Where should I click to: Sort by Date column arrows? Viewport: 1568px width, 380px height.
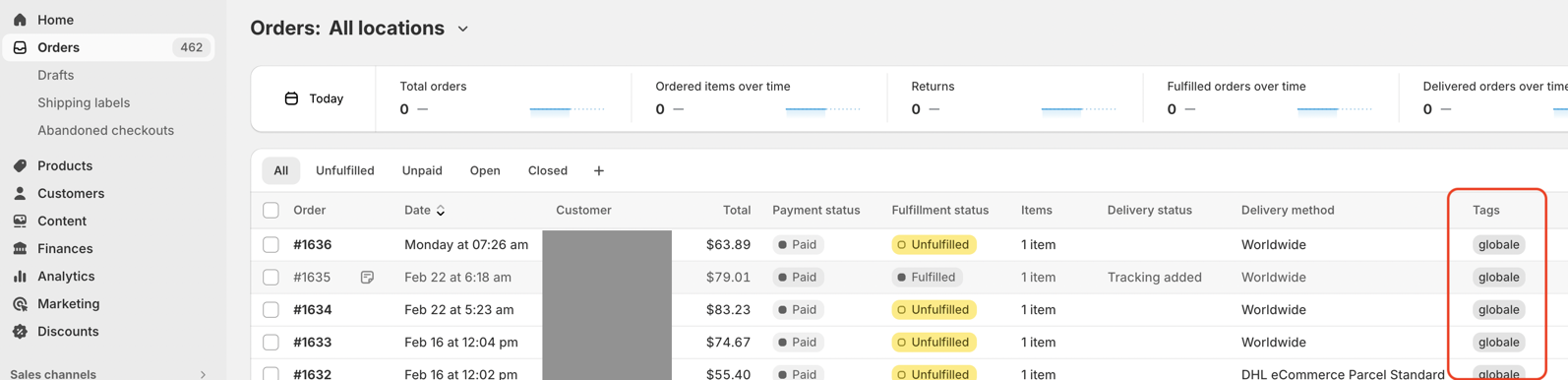[x=441, y=211]
